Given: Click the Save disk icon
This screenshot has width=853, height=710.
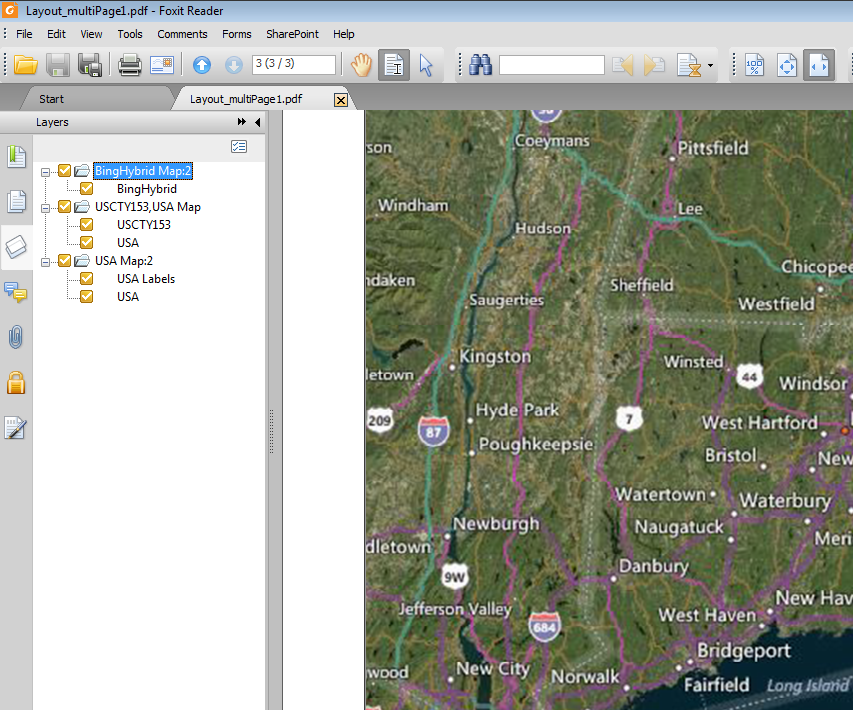Looking at the screenshot, I should [58, 65].
